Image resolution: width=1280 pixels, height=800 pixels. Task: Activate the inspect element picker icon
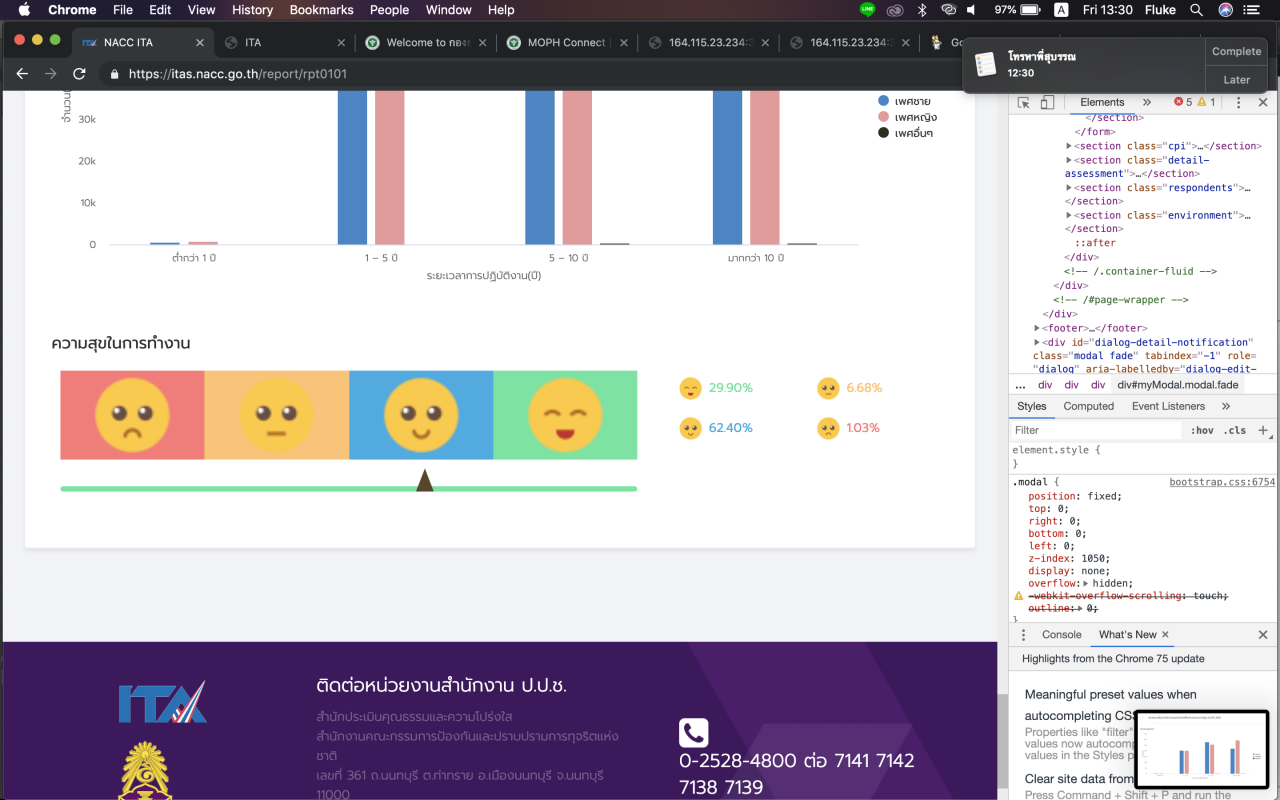(x=1024, y=102)
